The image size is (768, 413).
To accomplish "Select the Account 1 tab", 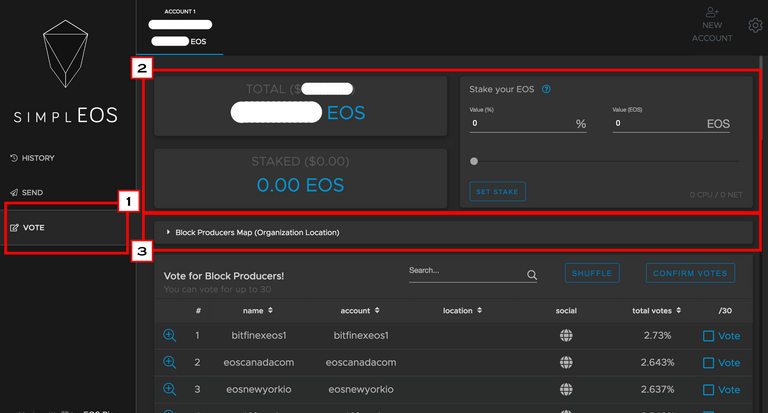I will [x=180, y=27].
